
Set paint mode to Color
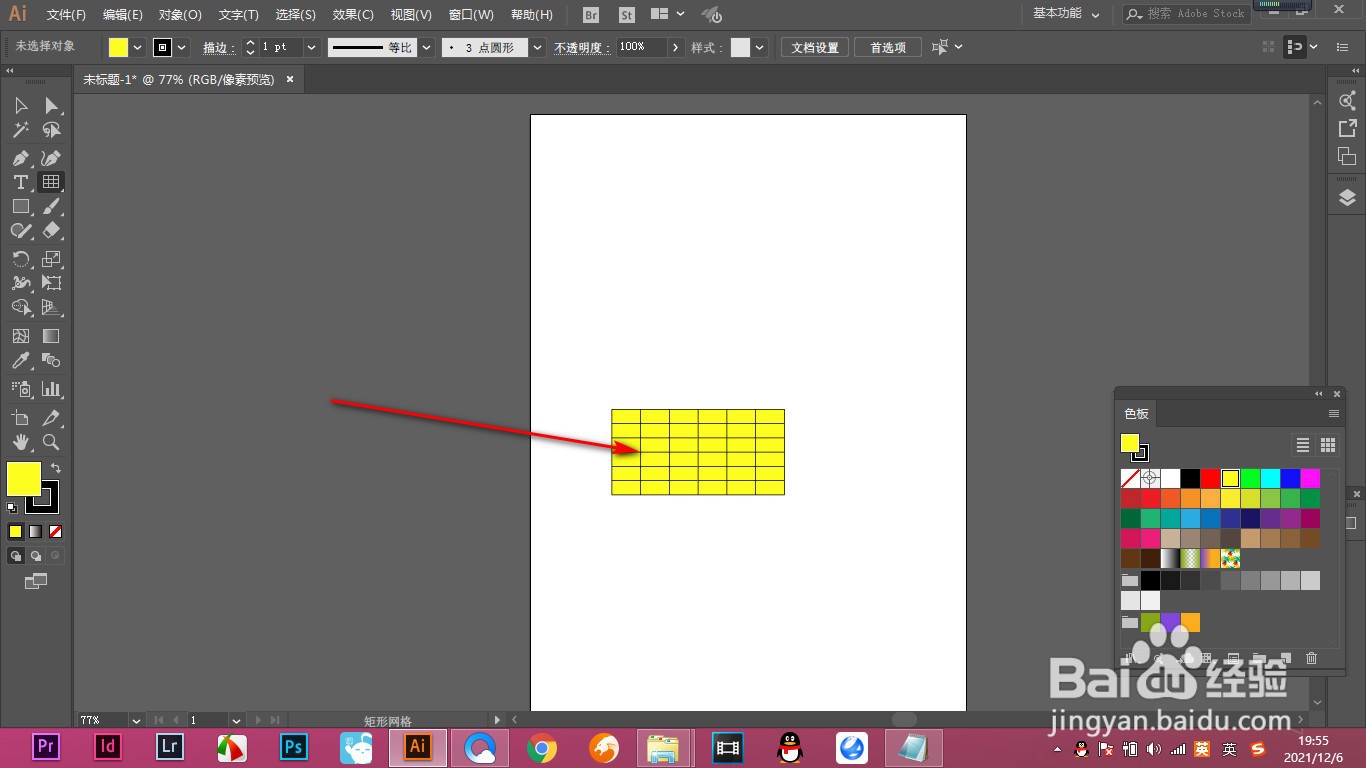[x=15, y=531]
